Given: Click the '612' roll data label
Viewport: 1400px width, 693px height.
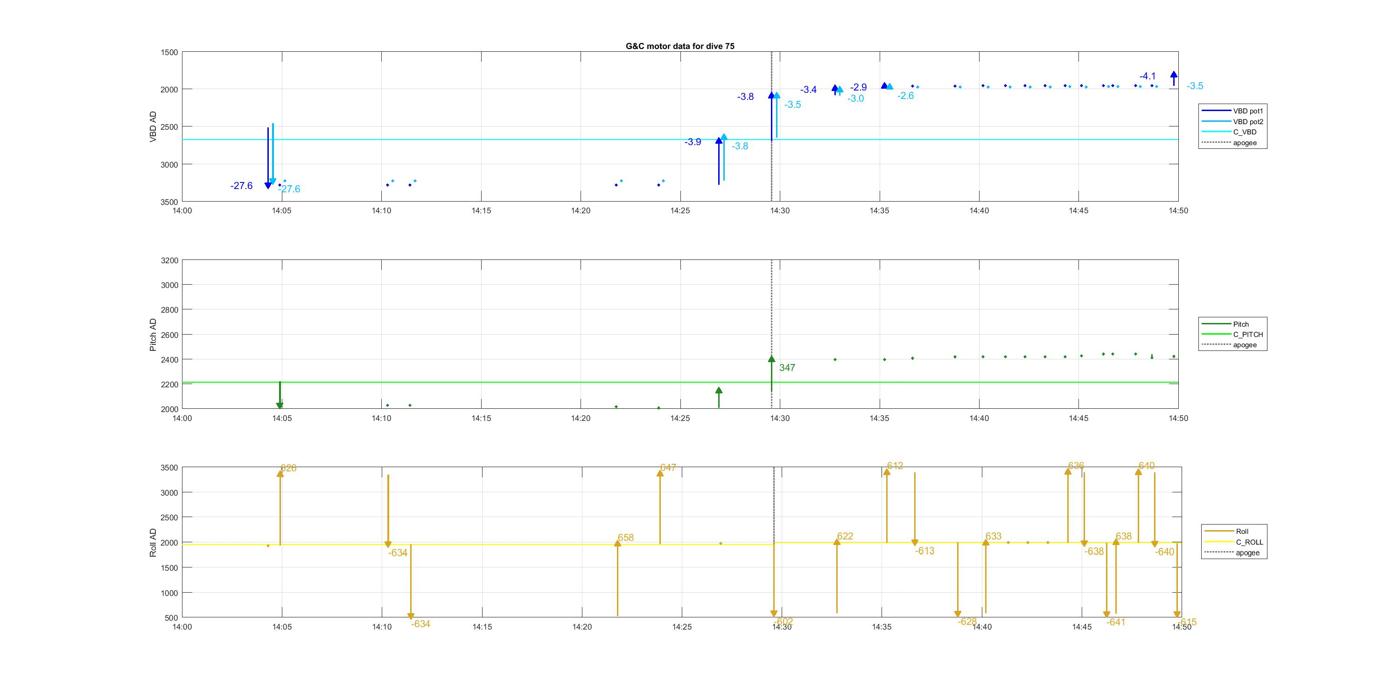Looking at the screenshot, I should click(x=895, y=466).
